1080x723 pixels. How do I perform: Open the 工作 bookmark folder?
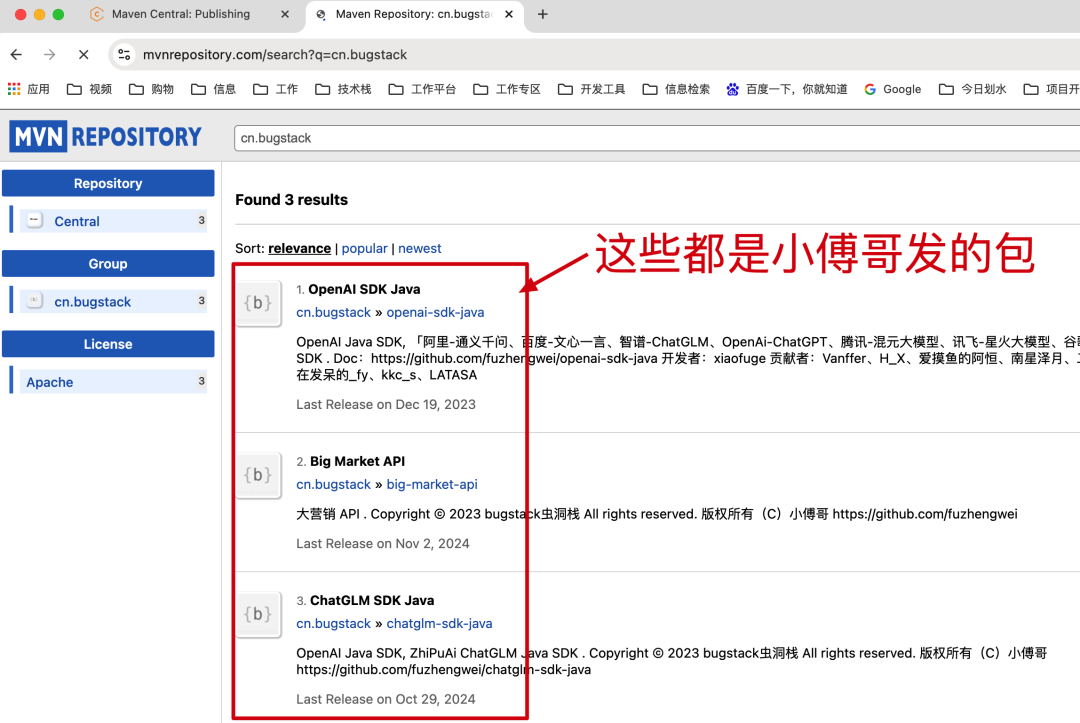[276, 89]
